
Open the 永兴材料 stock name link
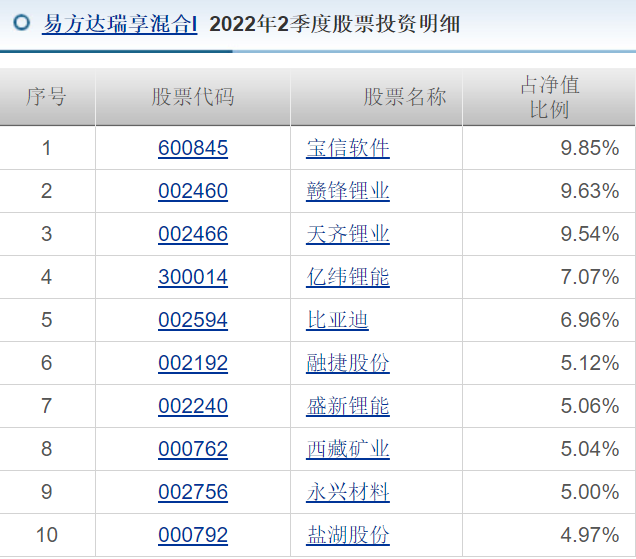tap(348, 492)
